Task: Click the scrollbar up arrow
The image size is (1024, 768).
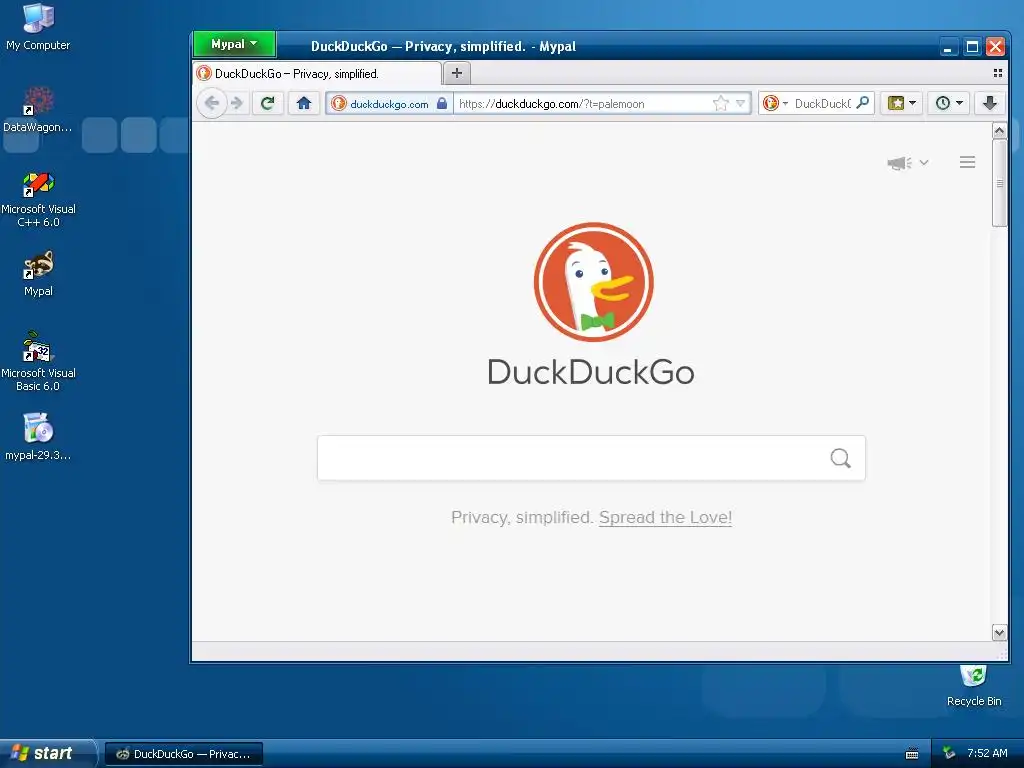Action: point(999,131)
